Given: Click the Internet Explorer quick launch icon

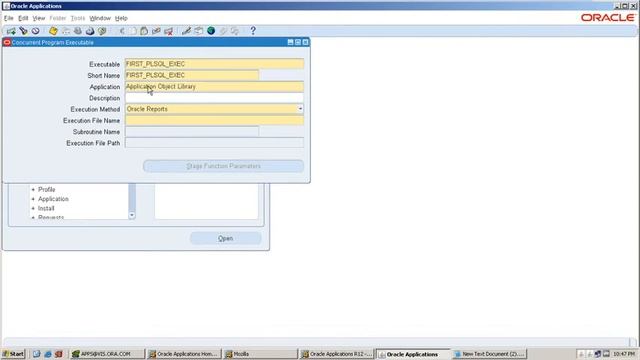Looking at the screenshot, I should pyautogui.click(x=48, y=354).
